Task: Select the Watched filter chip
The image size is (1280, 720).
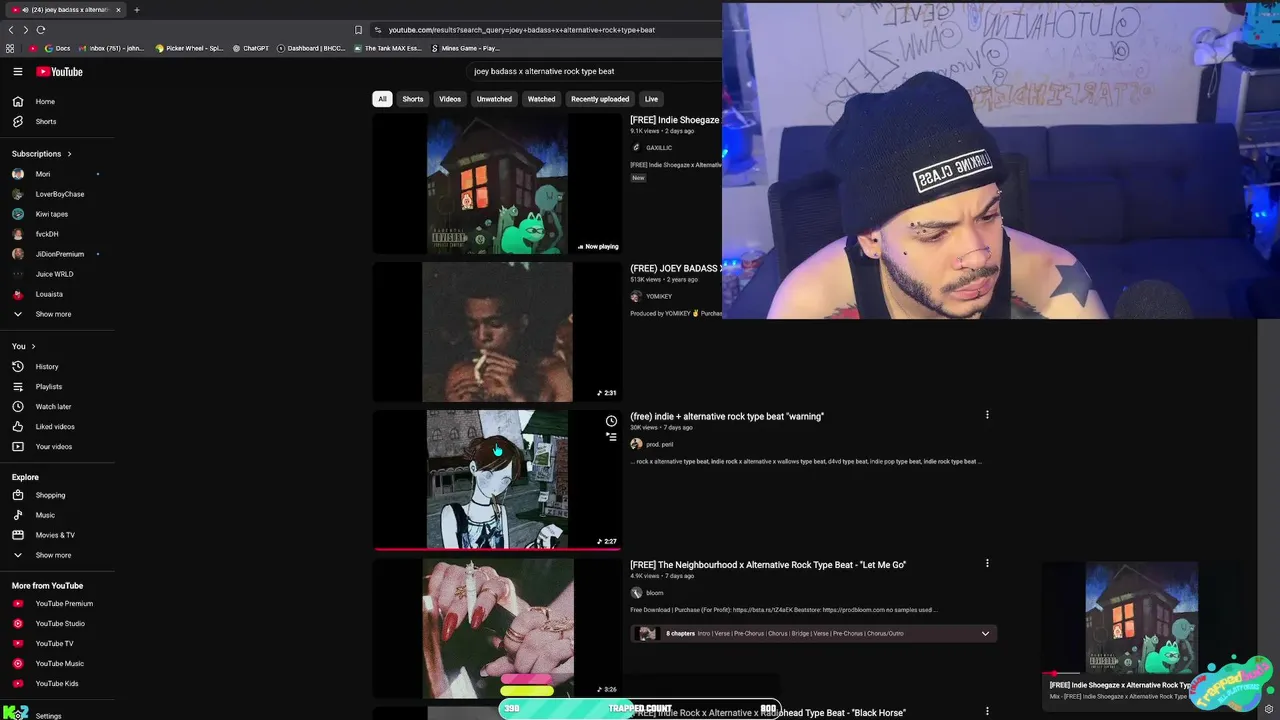Action: tap(541, 99)
